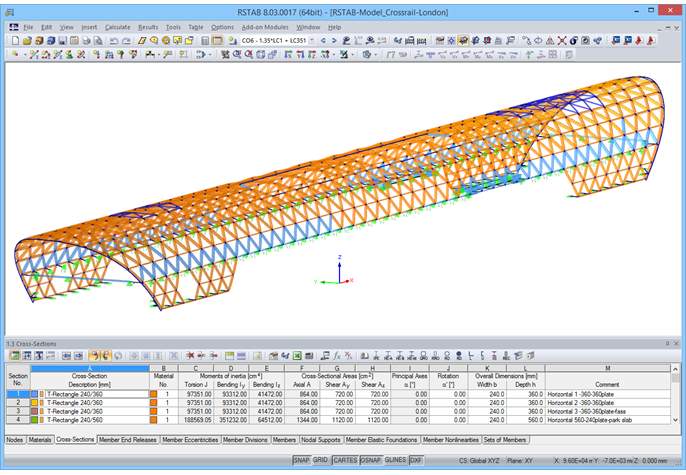Image resolution: width=686 pixels, height=475 pixels.
Task: Switch to the Member End Releases tab
Action: 128,440
